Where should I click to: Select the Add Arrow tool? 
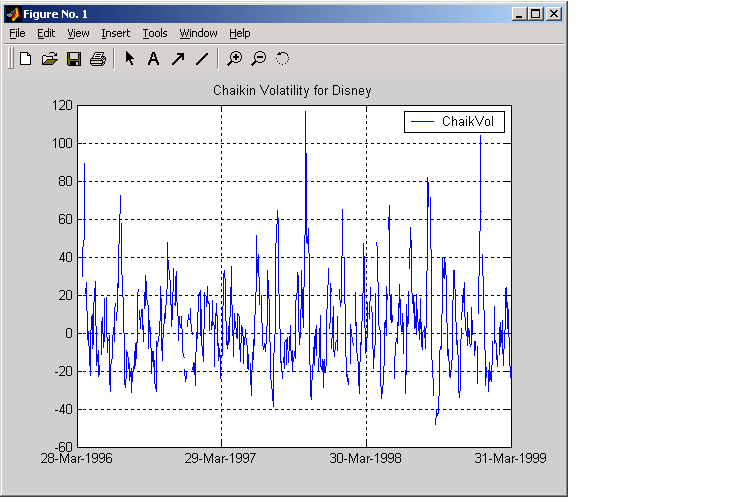point(178,59)
